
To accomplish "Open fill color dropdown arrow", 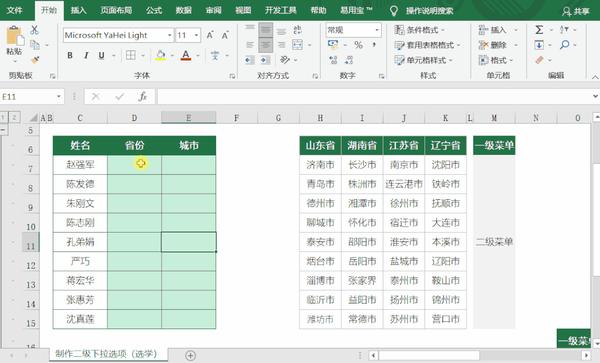I will click(x=172, y=56).
